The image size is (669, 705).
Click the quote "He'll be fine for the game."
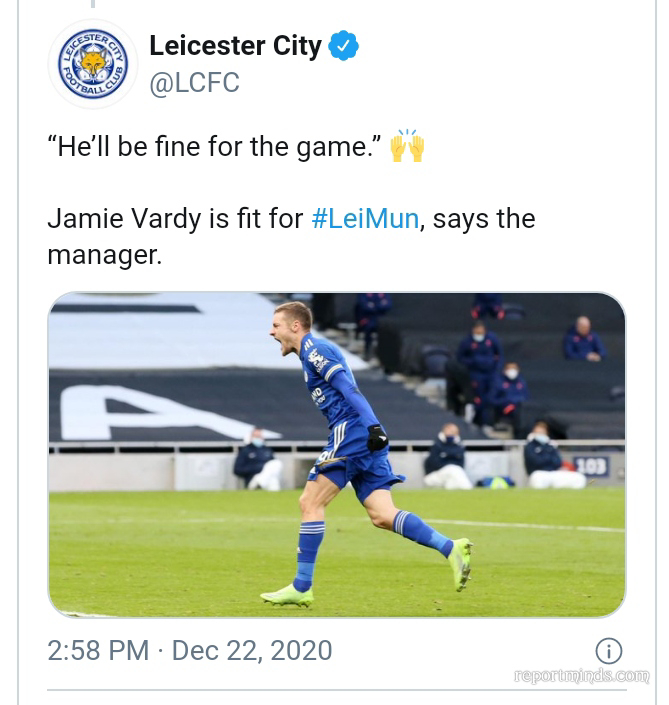pyautogui.click(x=214, y=147)
